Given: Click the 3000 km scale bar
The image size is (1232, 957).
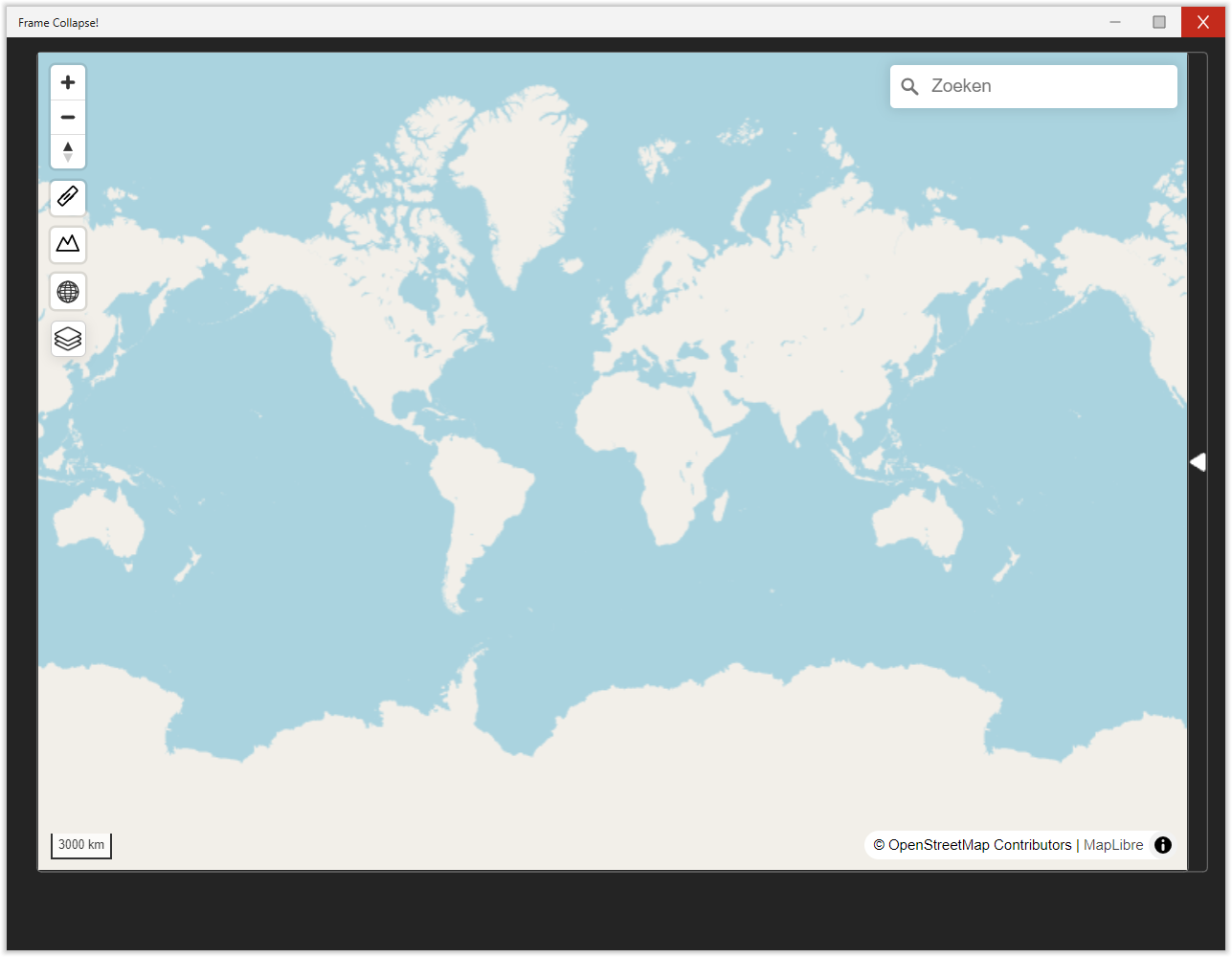Looking at the screenshot, I should point(81,845).
